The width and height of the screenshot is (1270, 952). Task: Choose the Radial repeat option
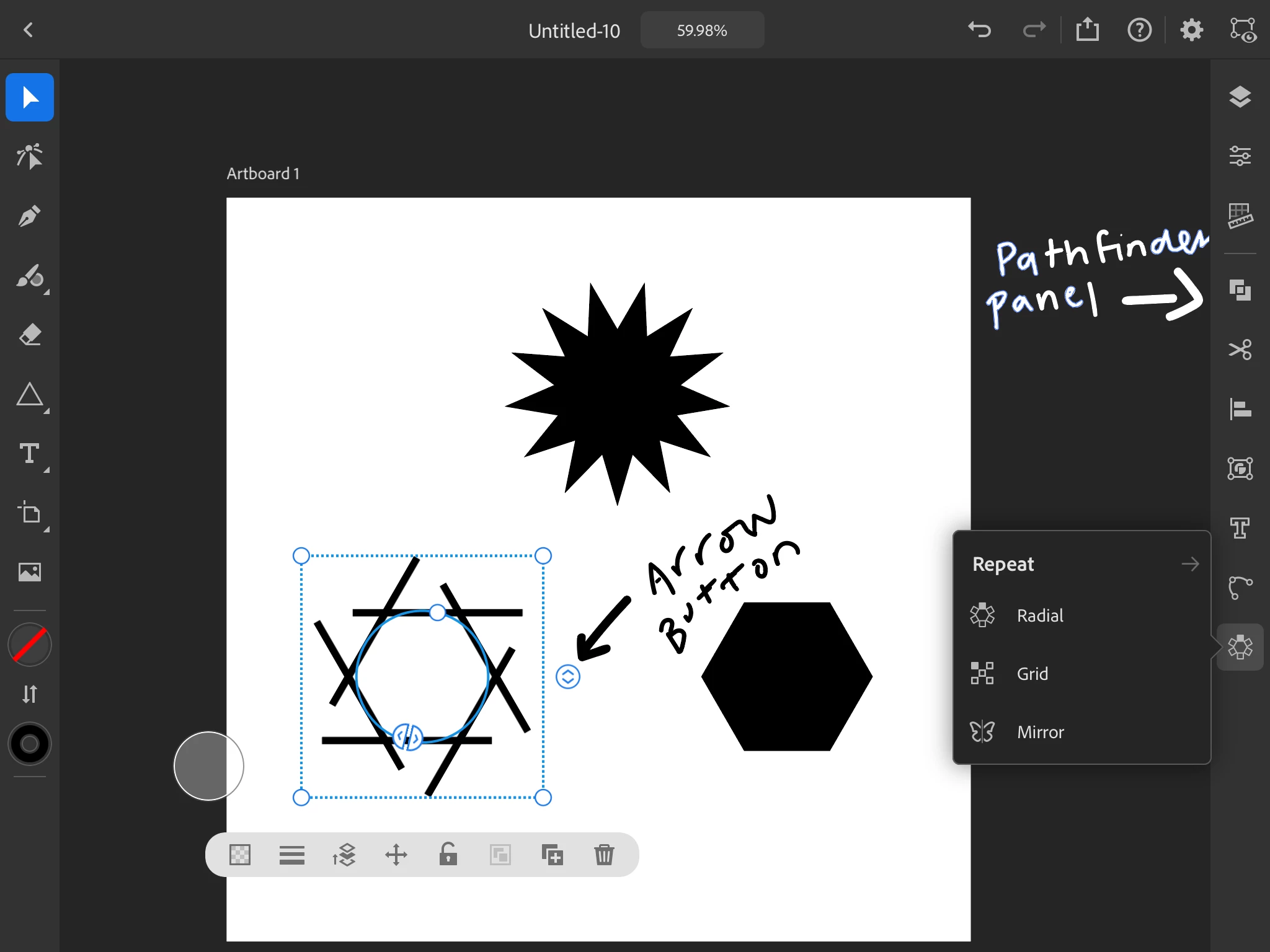[1039, 615]
